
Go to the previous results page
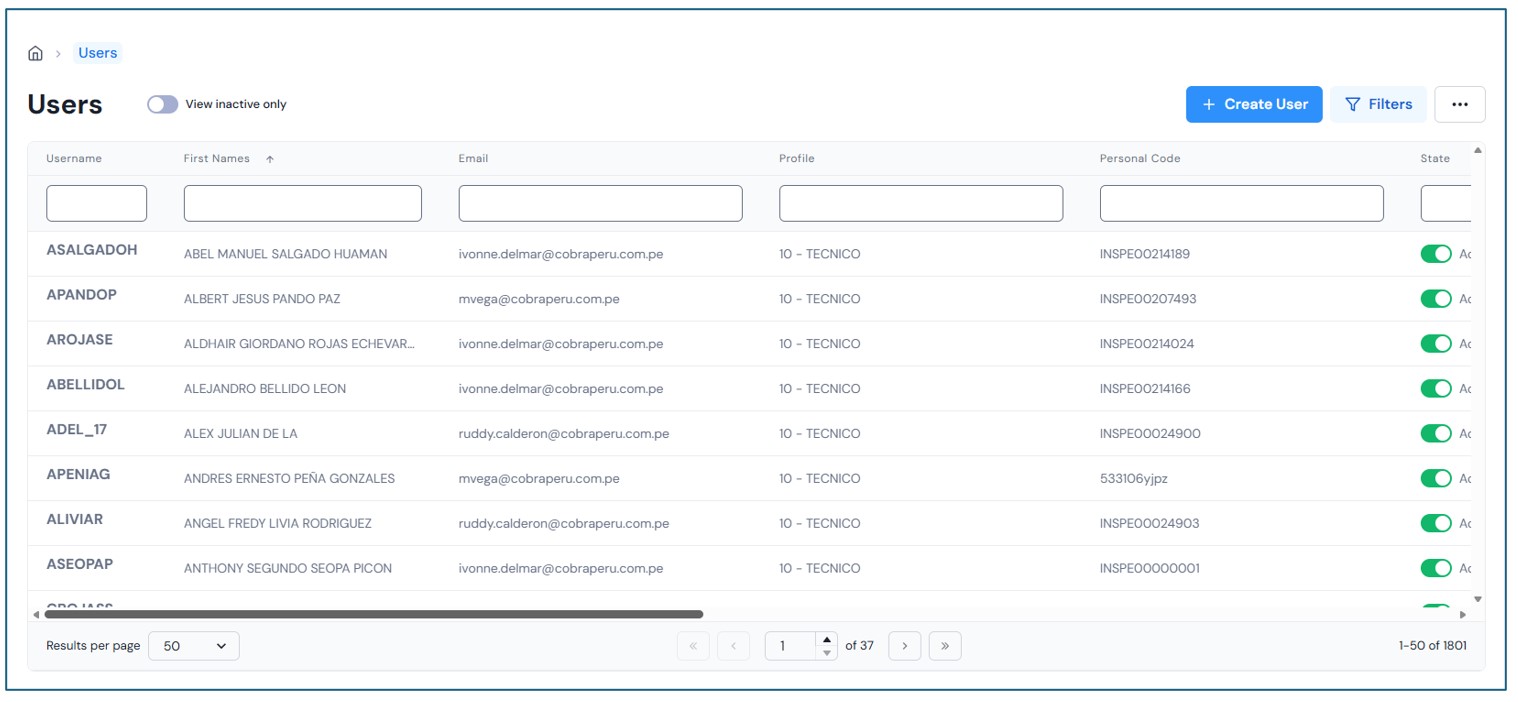733,646
